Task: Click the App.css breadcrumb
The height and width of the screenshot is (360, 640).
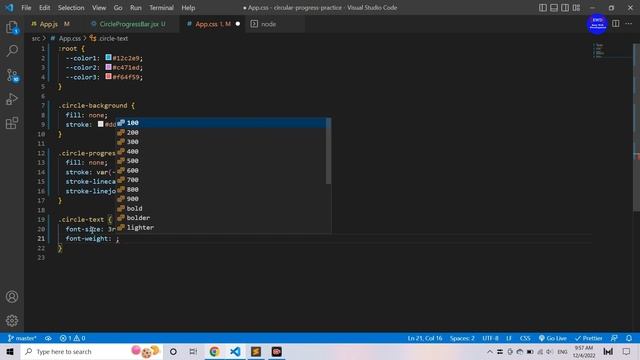Action: [x=70, y=38]
